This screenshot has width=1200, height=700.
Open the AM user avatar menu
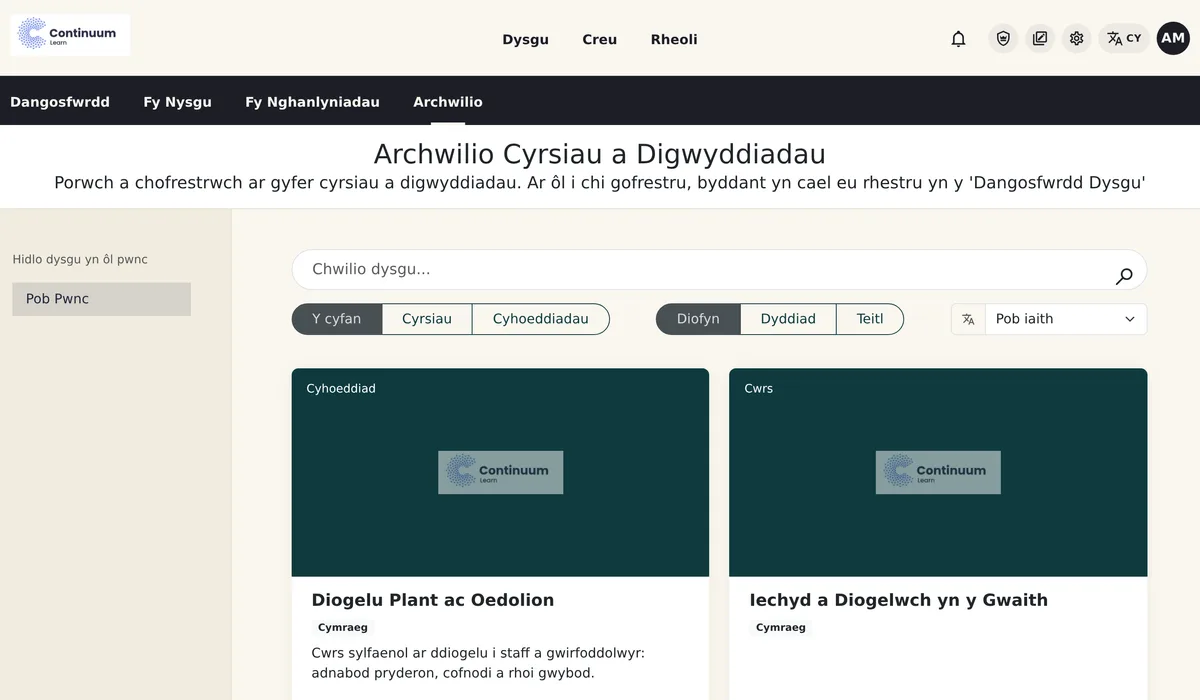point(1173,39)
